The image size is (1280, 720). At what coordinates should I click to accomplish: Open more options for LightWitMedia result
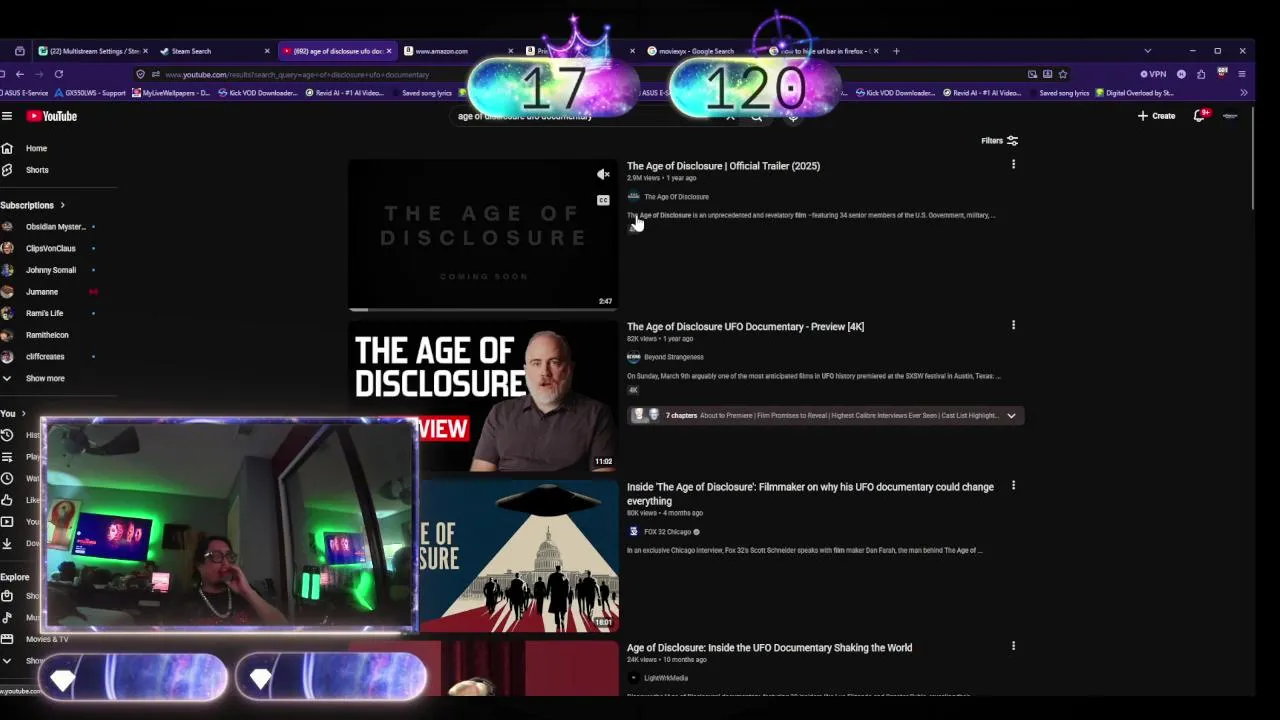1013,646
